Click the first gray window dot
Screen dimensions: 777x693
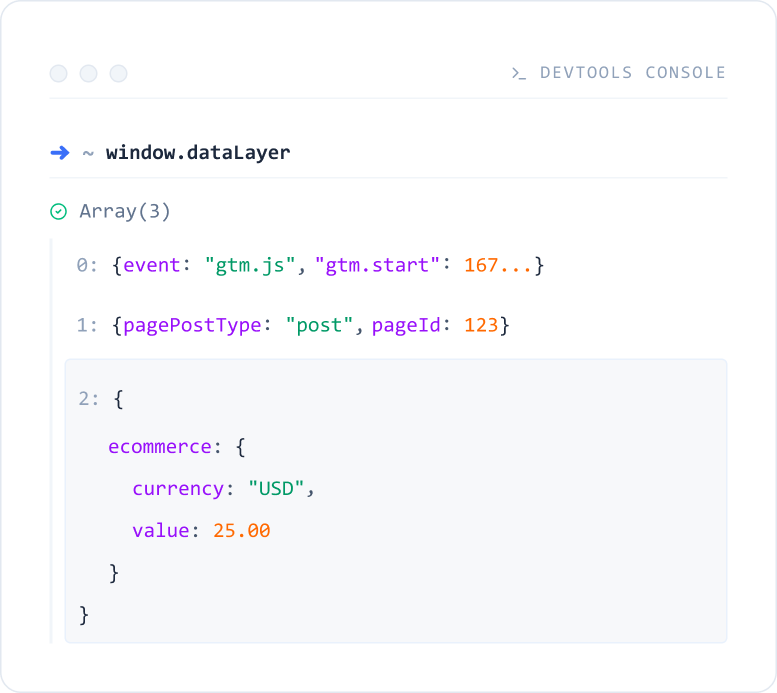pyautogui.click(x=59, y=73)
